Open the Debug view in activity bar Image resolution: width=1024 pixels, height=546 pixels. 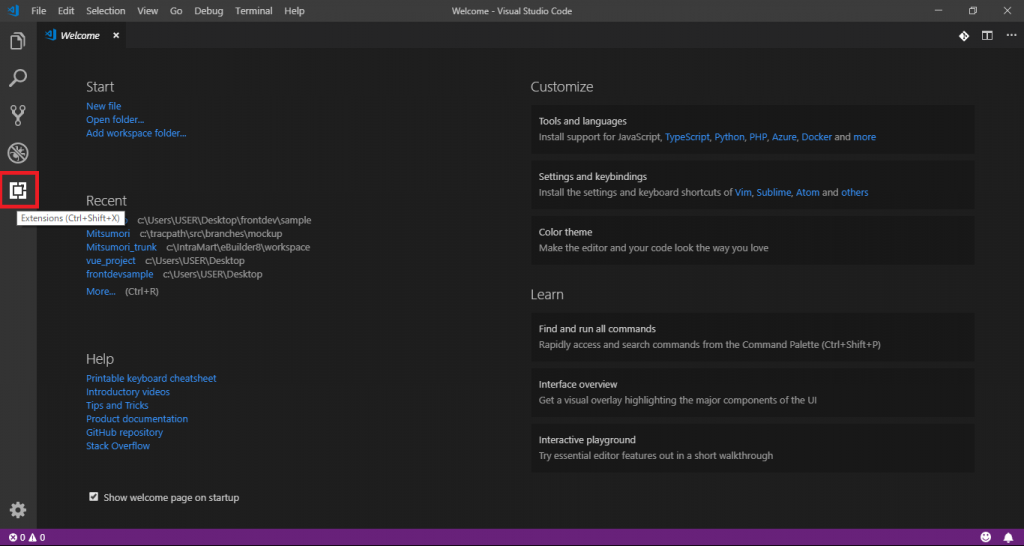coord(18,153)
